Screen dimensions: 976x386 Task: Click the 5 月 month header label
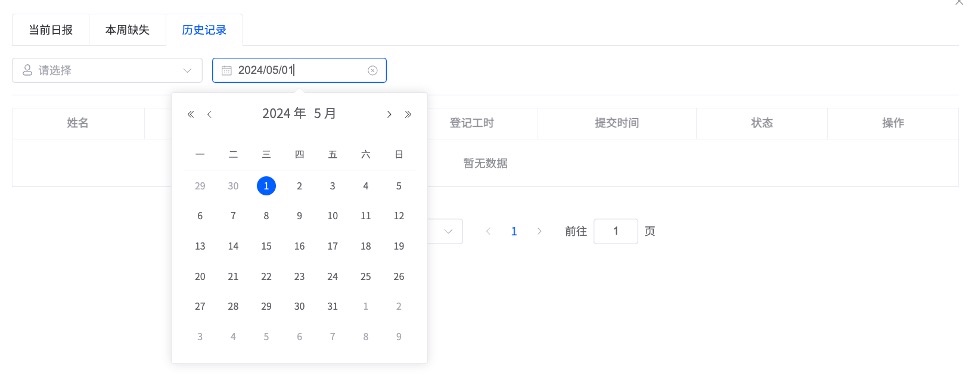(x=325, y=113)
